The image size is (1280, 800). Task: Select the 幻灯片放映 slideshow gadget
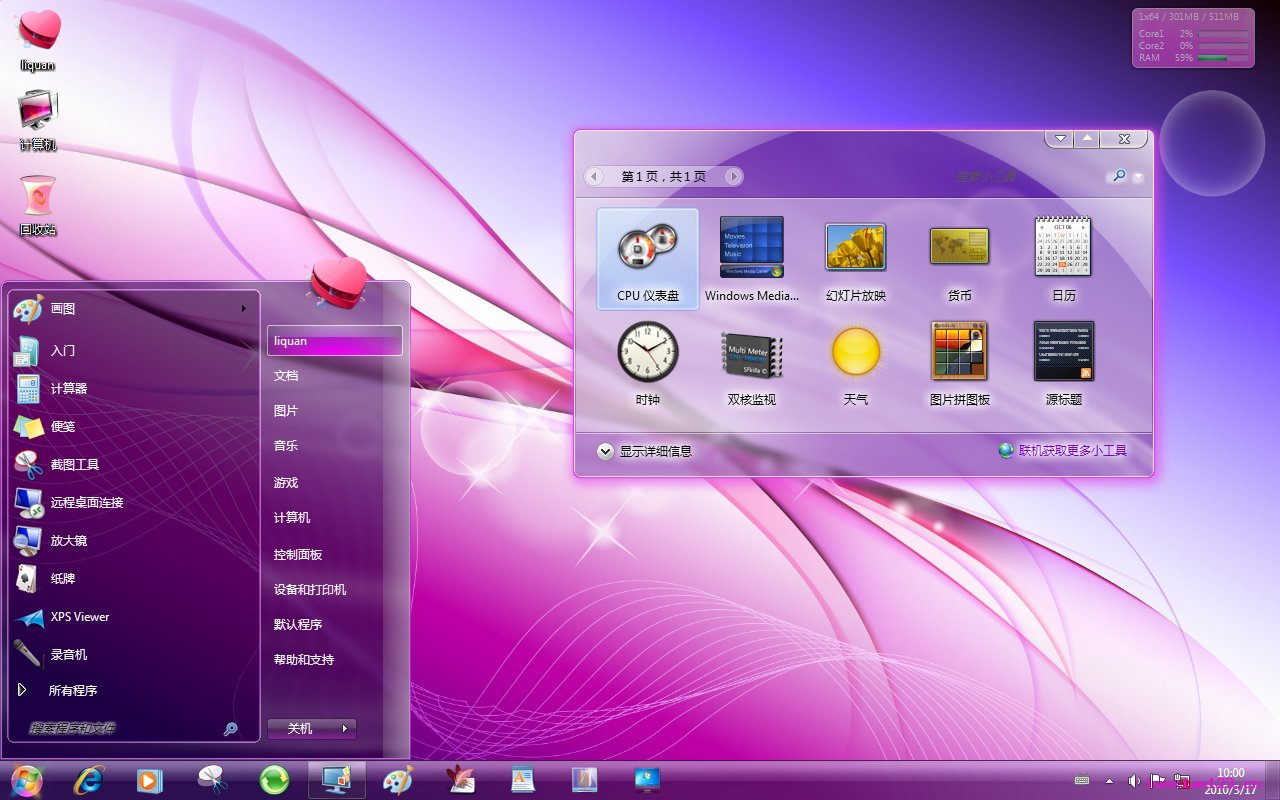click(856, 259)
